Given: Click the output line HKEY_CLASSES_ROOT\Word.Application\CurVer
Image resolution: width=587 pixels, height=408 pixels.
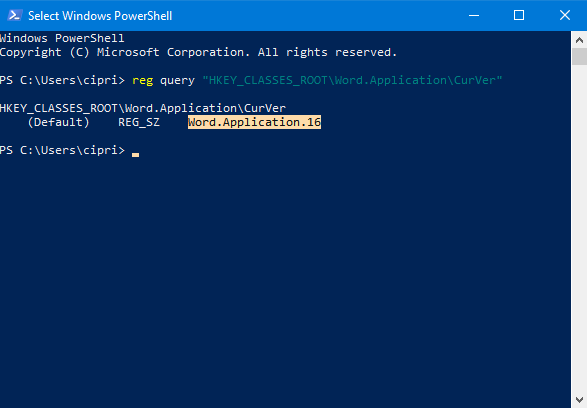Looking at the screenshot, I should tap(143, 108).
